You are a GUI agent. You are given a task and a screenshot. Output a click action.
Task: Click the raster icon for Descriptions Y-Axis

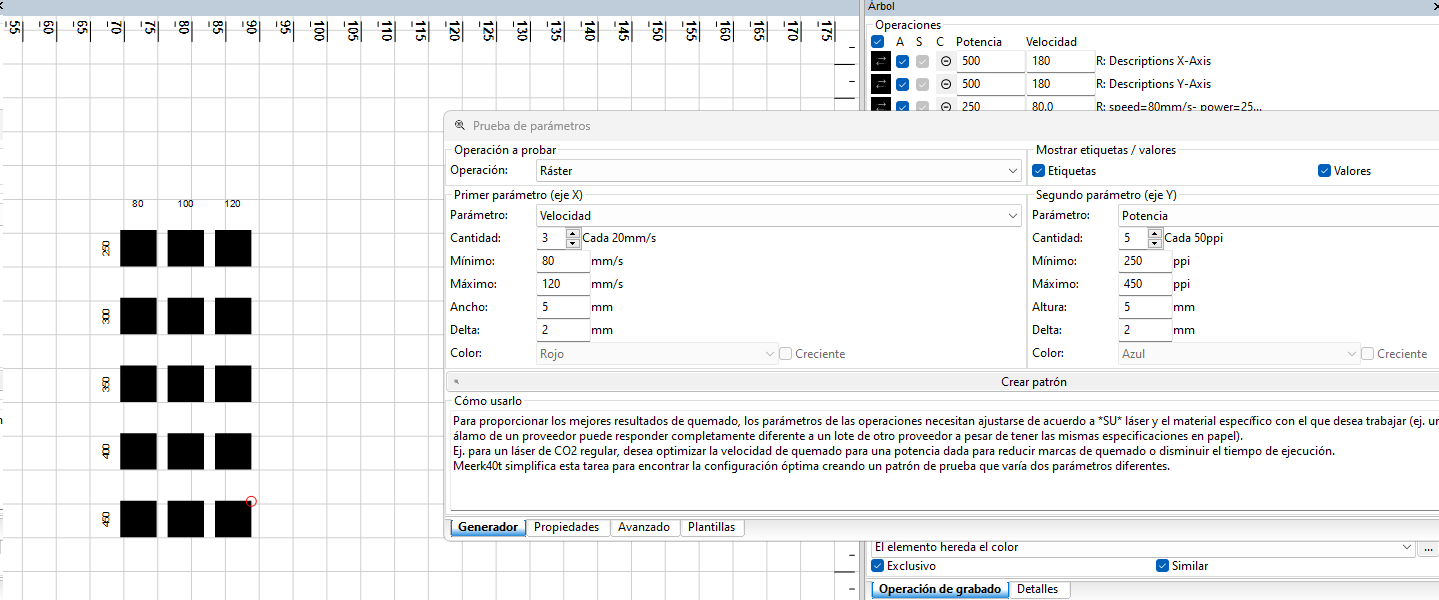pos(881,84)
